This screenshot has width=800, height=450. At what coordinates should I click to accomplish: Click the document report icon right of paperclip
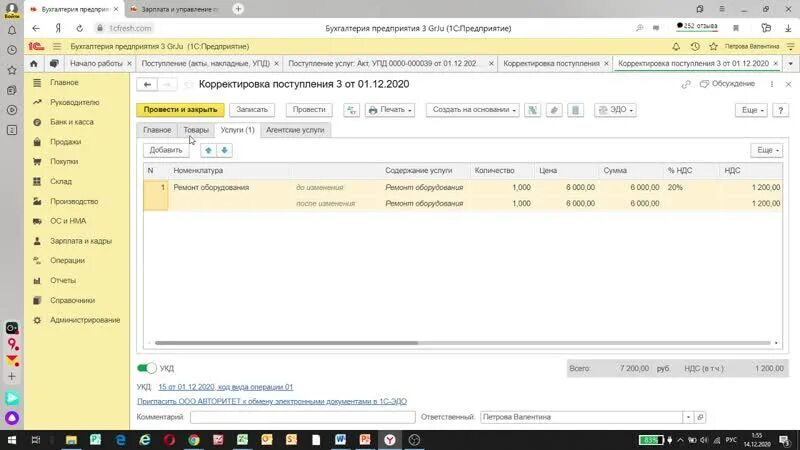tap(576, 110)
